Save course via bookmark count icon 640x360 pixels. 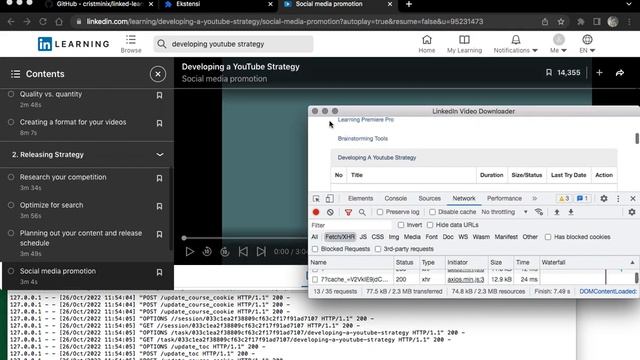click(x=549, y=73)
